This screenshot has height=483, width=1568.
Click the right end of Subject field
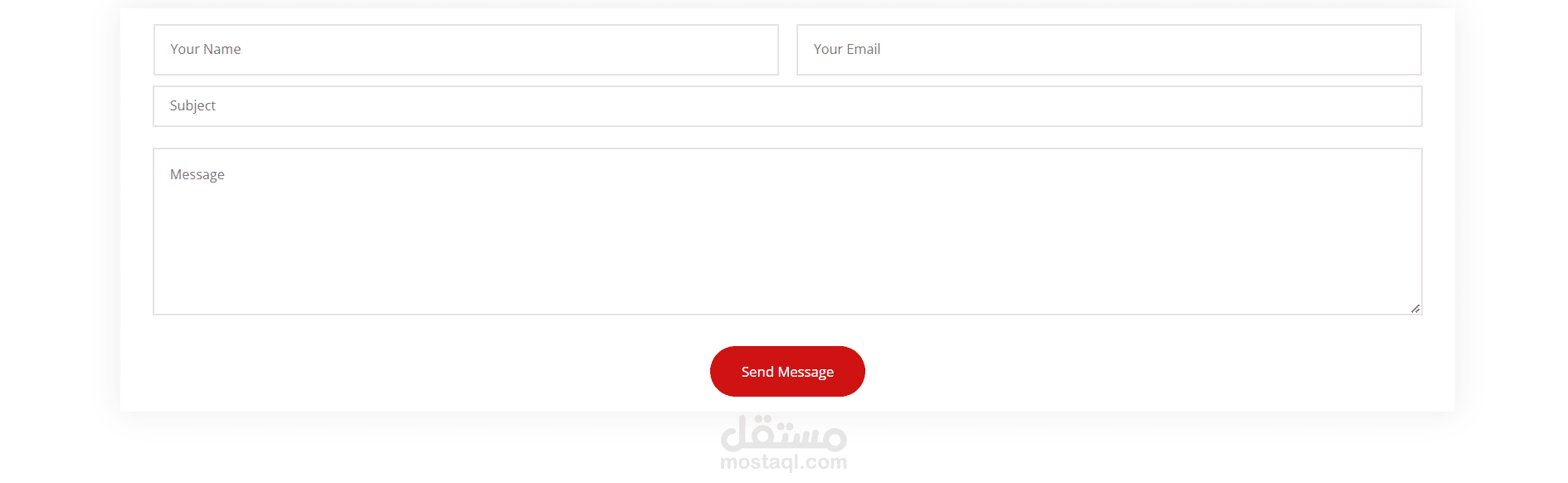1394,106
